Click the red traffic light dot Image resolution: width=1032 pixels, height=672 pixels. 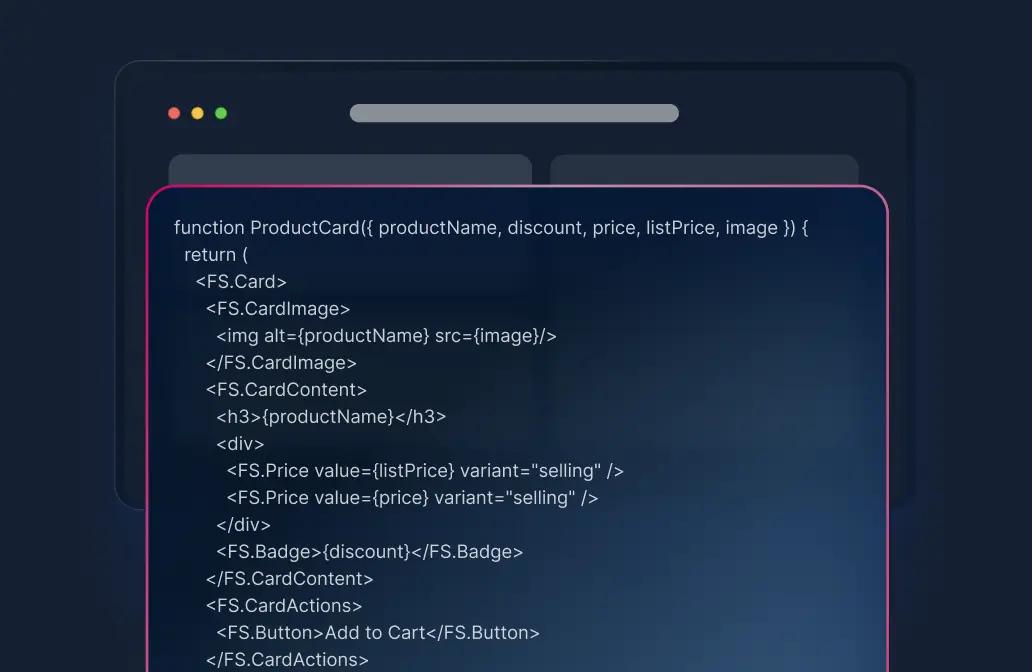click(174, 113)
